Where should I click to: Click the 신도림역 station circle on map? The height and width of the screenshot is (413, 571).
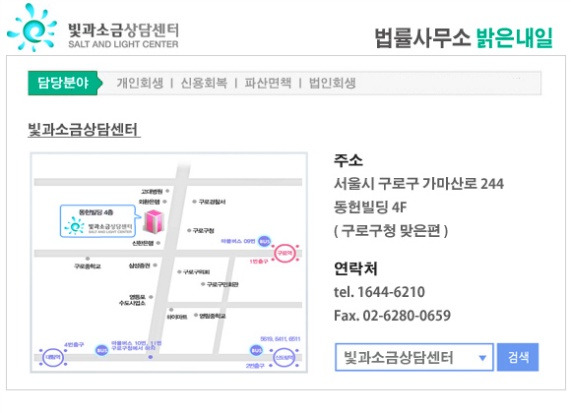click(284, 357)
